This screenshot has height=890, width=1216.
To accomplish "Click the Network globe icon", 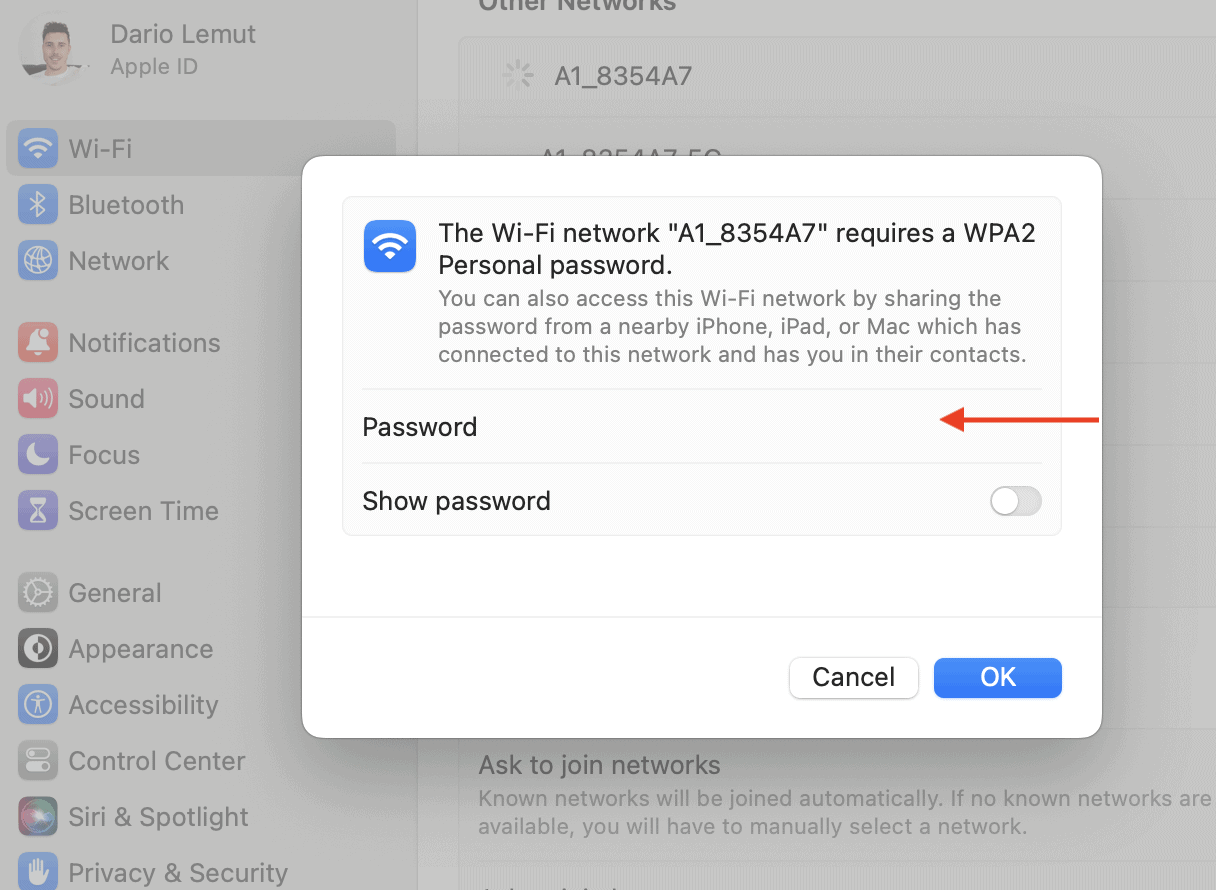I will point(37,260).
